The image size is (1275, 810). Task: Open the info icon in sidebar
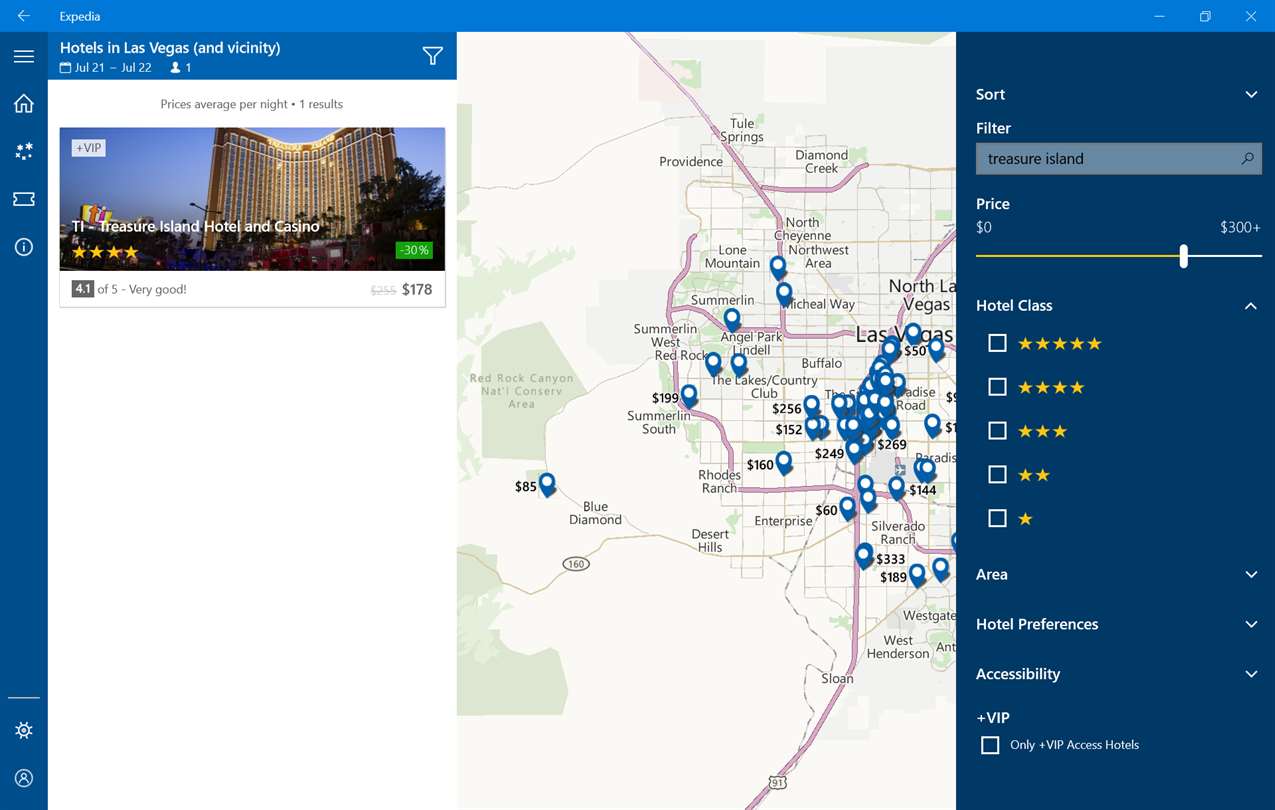tap(24, 247)
